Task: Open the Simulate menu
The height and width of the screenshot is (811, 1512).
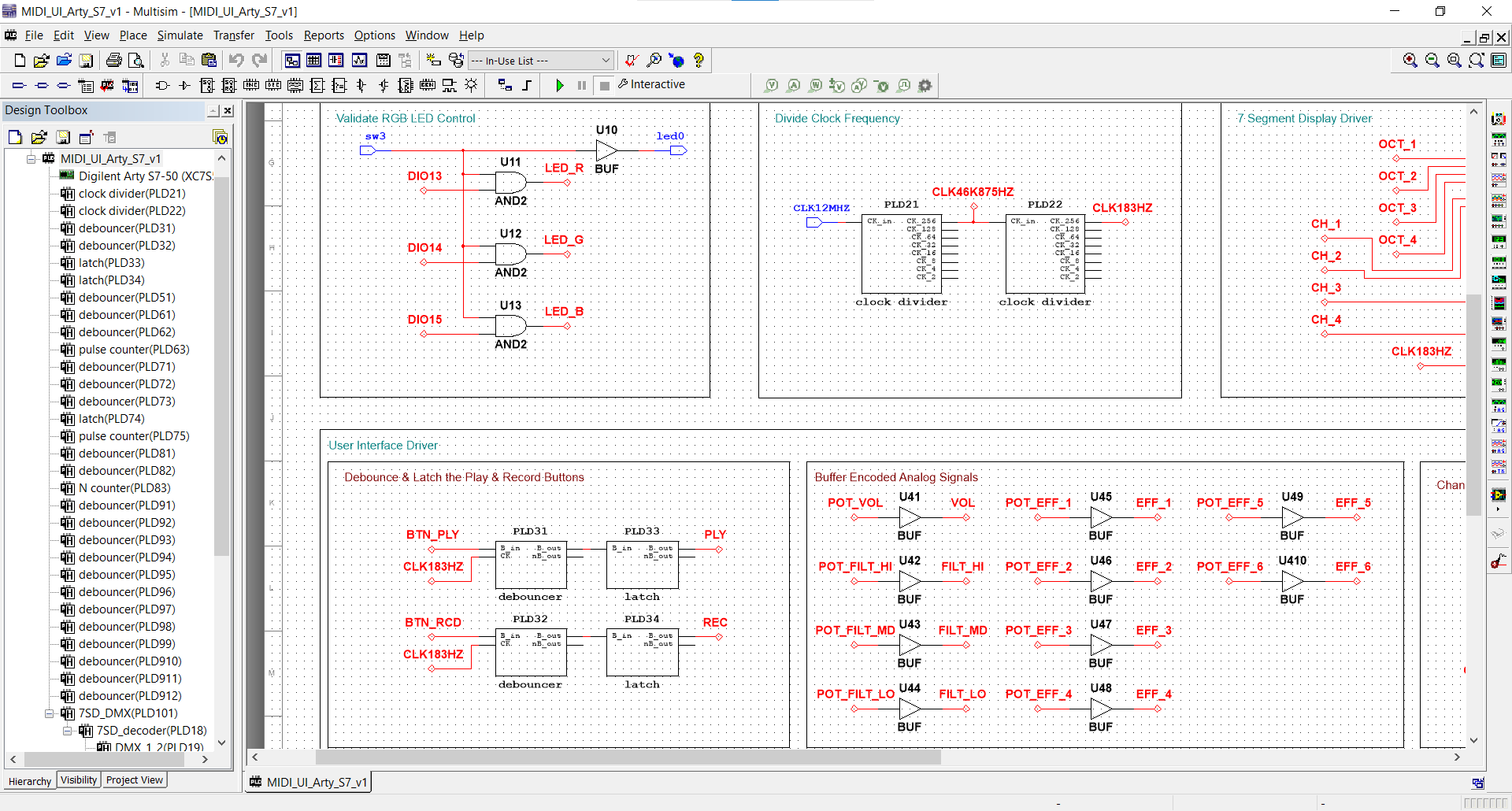Action: [180, 35]
